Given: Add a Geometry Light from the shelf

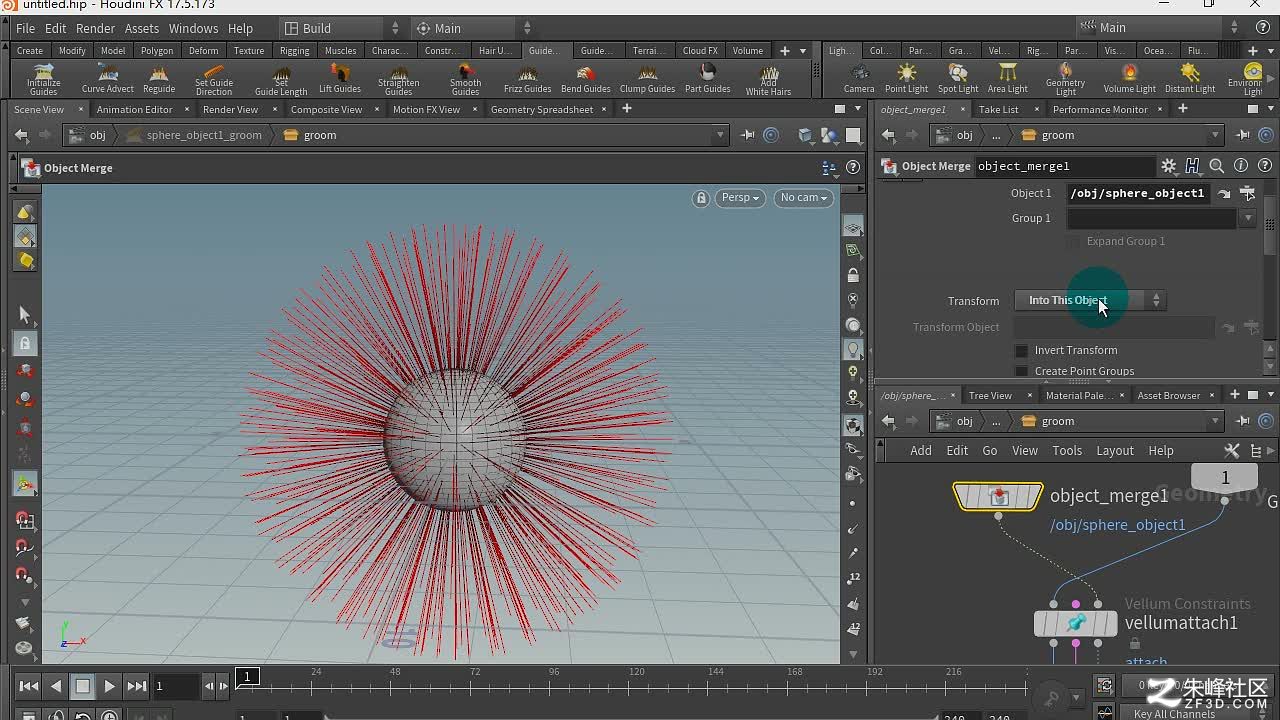Looking at the screenshot, I should coord(1065,79).
